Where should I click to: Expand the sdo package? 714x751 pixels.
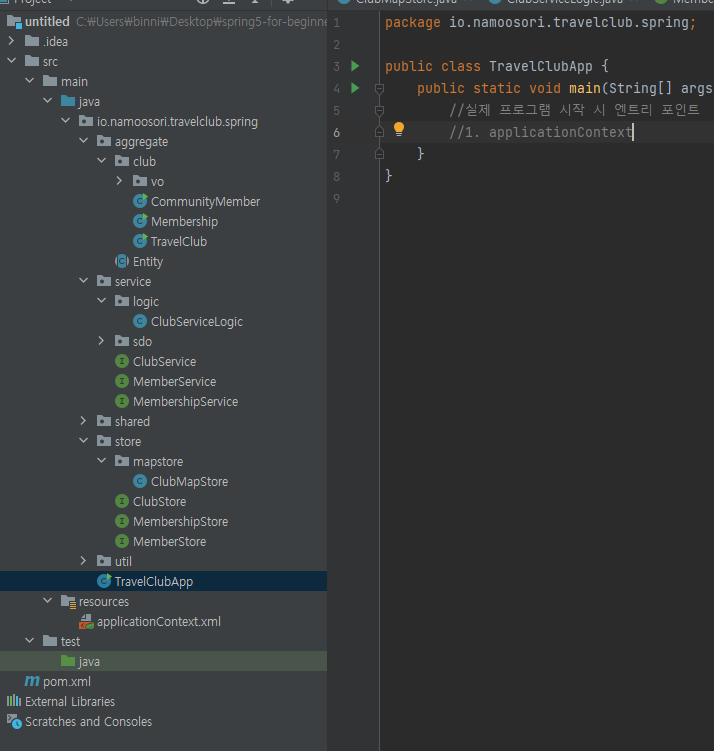click(x=101, y=341)
